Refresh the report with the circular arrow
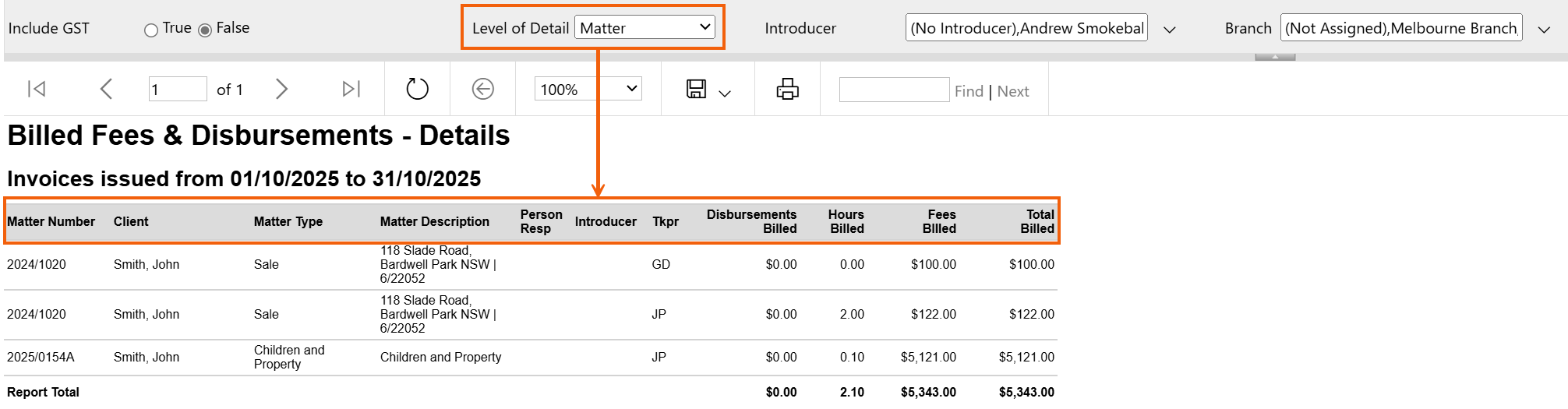The width and height of the screenshot is (1568, 409). (418, 90)
